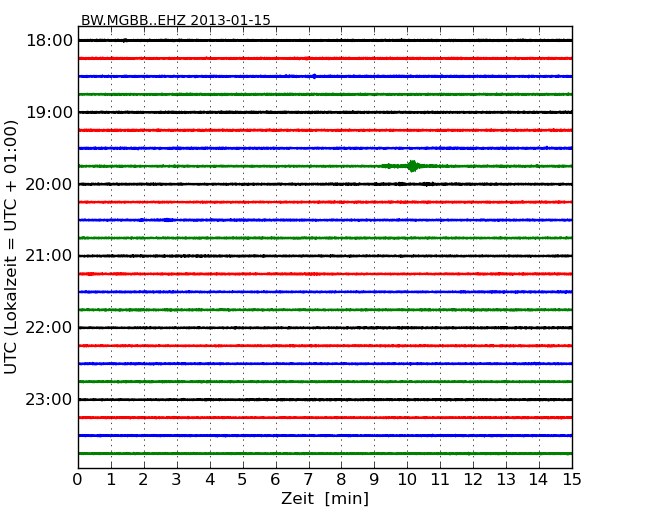650x520 pixels.
Task: Click the 22:00 y-axis tick label
Action: [49, 328]
